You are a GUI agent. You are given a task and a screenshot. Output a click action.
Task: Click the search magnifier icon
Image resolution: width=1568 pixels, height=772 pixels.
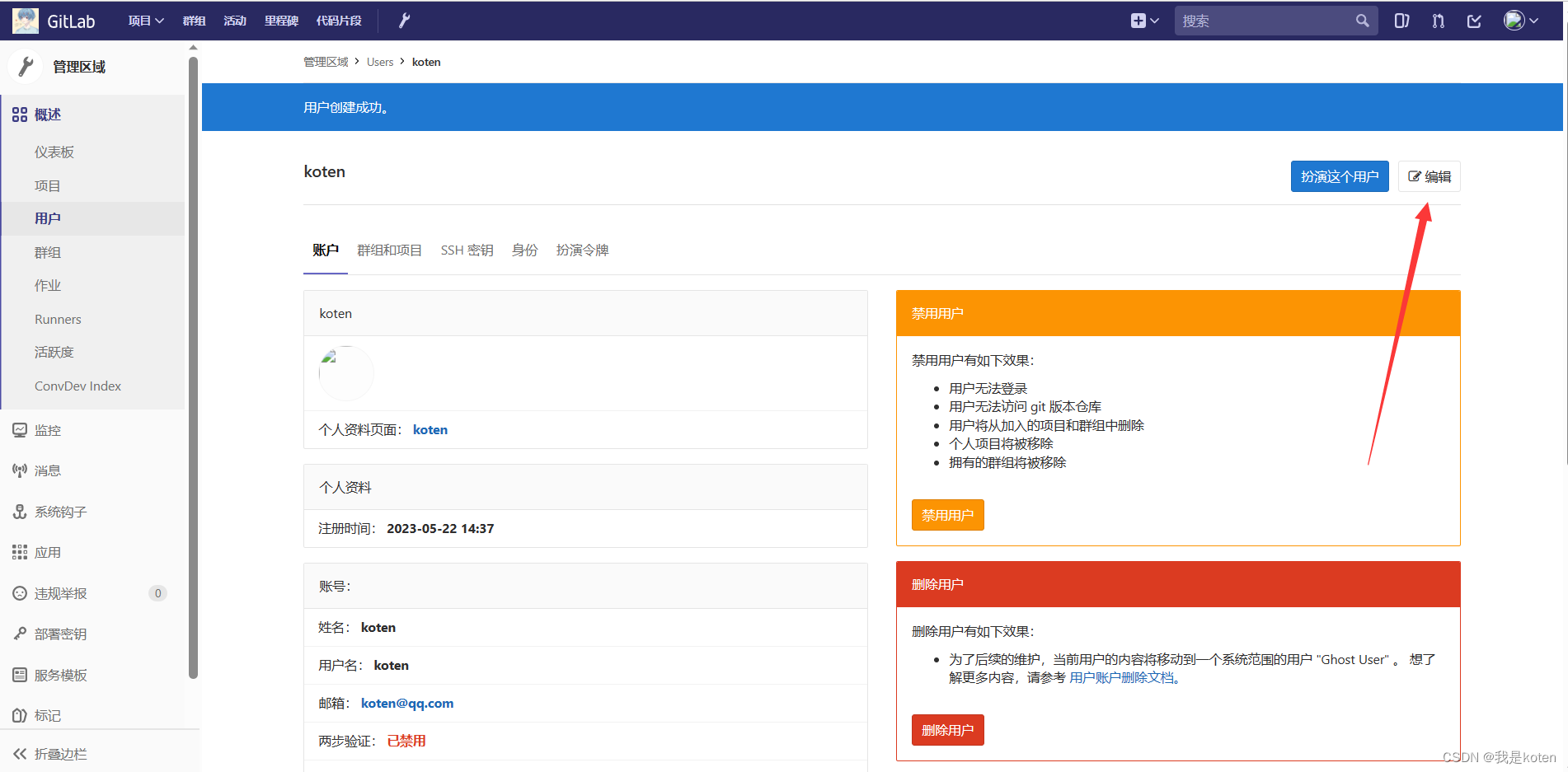point(1362,21)
